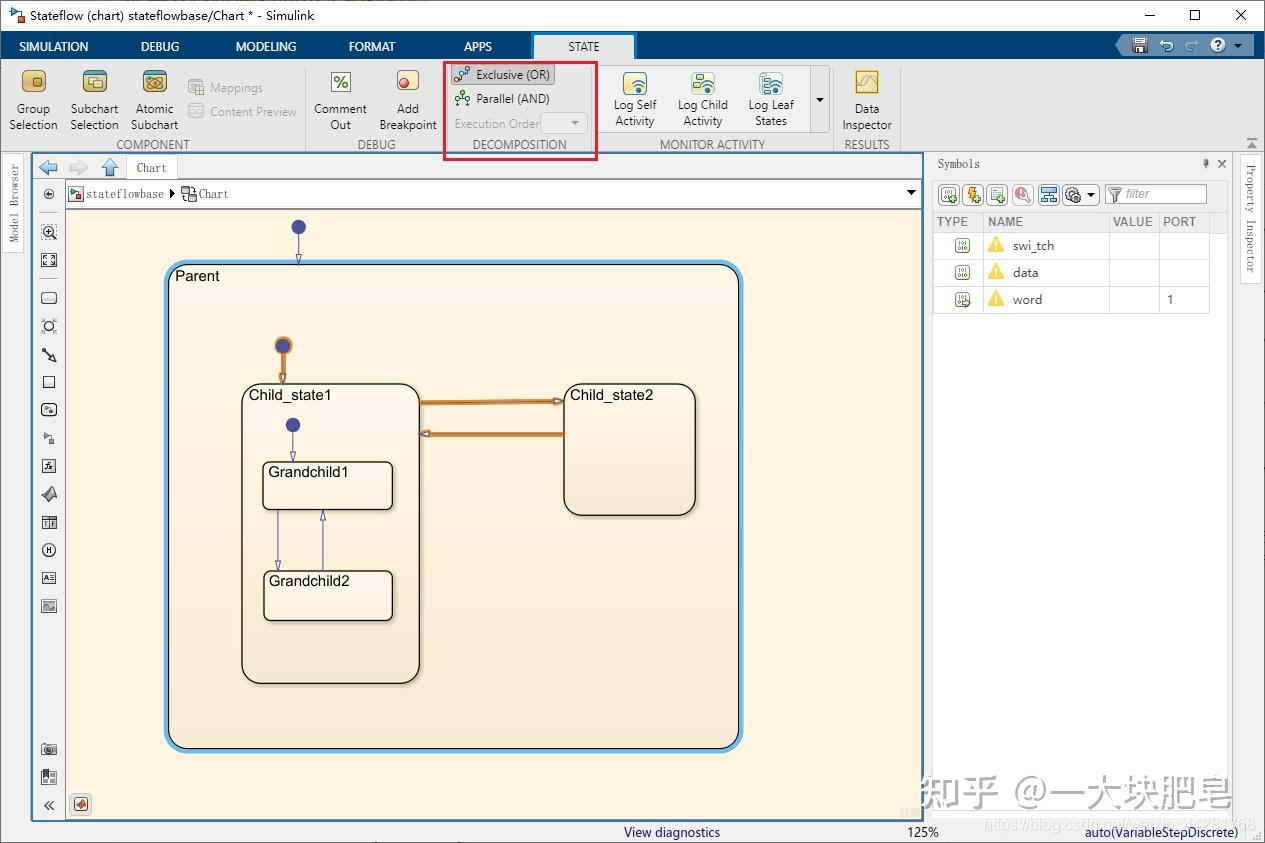Screen dimensions: 1265x843
Task: Switch to the SIMULATION ribbon tab
Action: point(54,46)
